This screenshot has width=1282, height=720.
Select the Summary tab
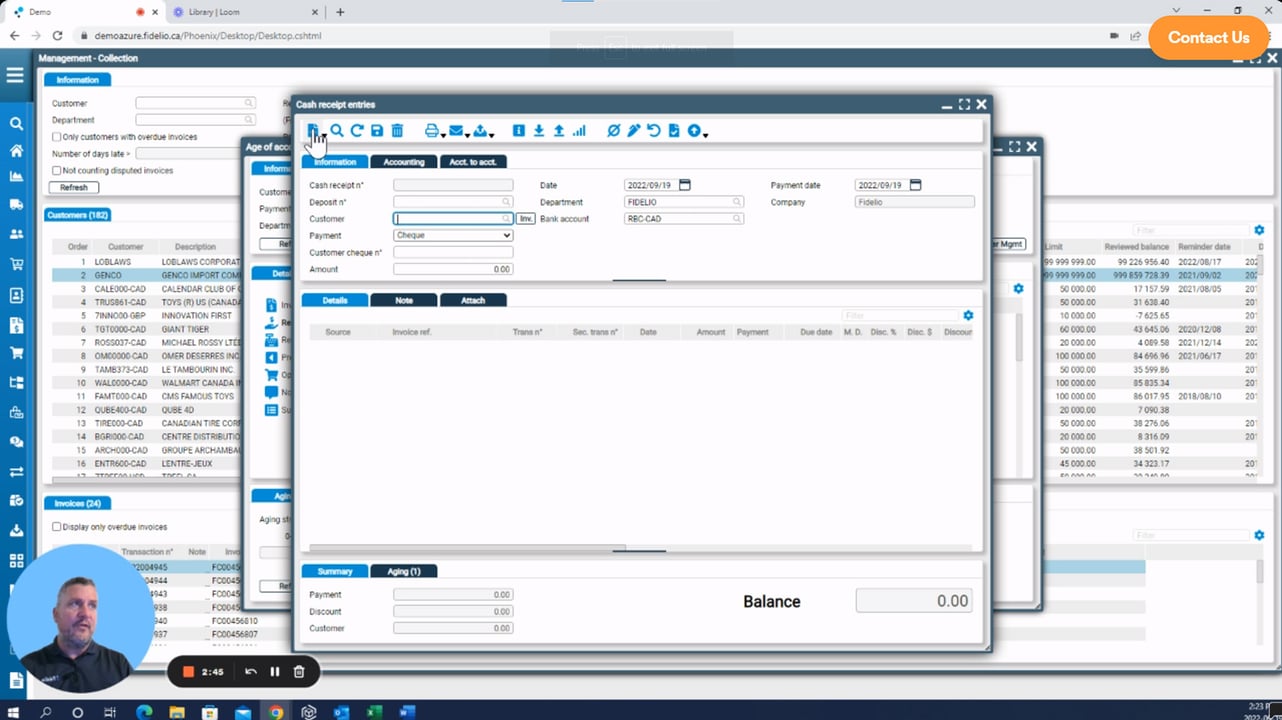(x=335, y=571)
